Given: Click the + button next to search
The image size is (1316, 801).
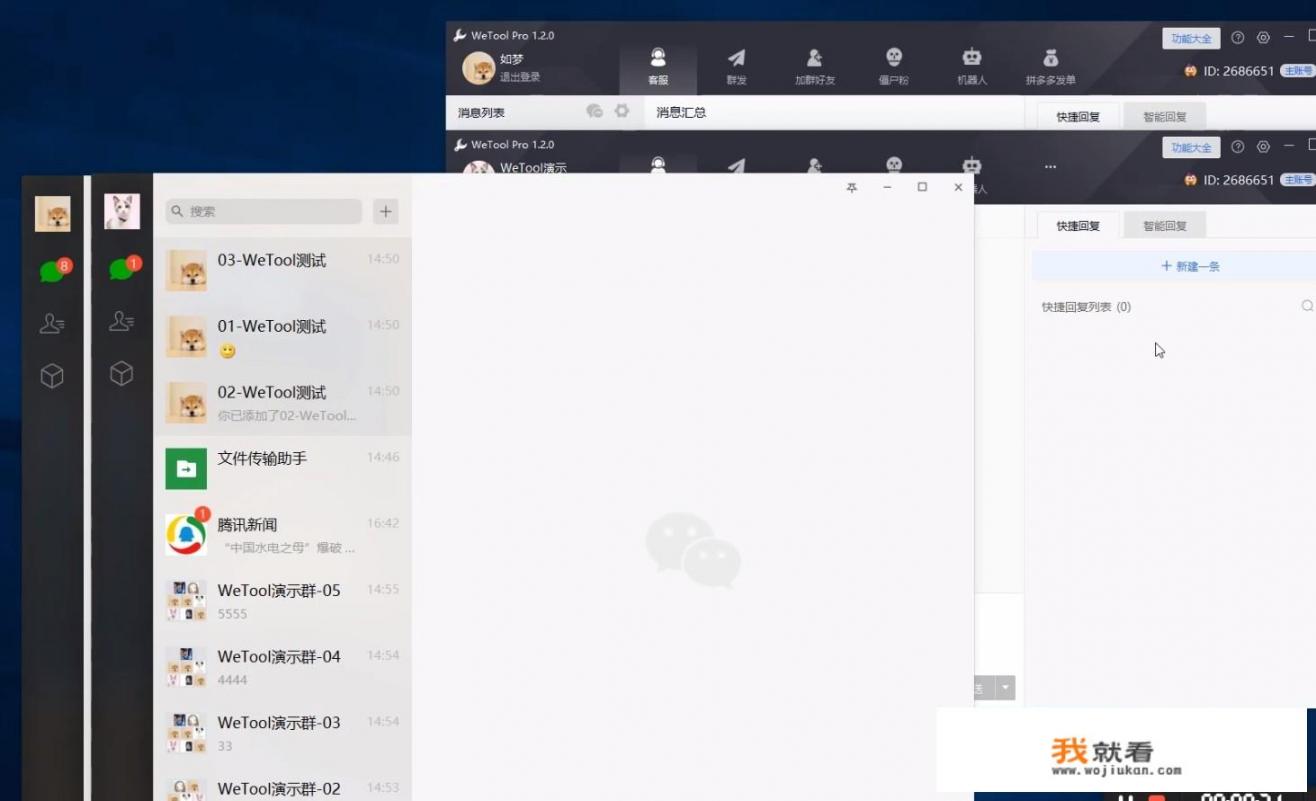Looking at the screenshot, I should (x=386, y=211).
